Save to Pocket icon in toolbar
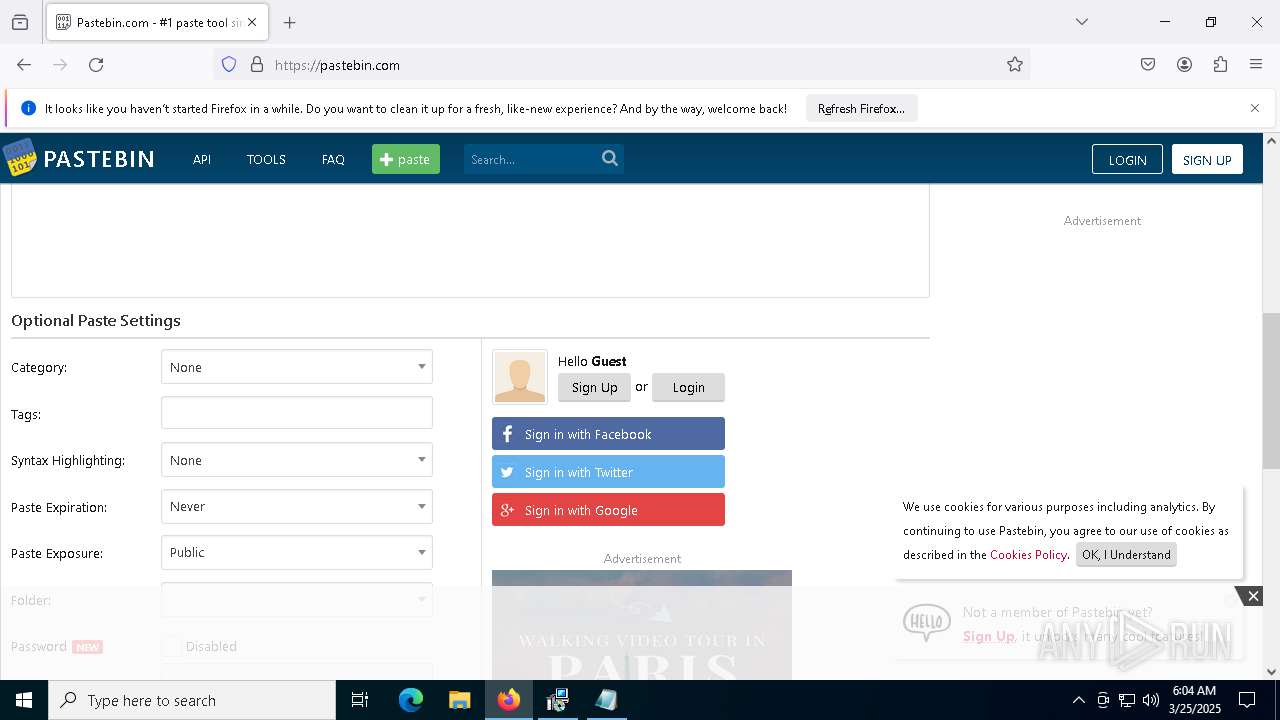Image resolution: width=1280 pixels, height=720 pixels. coord(1148,65)
